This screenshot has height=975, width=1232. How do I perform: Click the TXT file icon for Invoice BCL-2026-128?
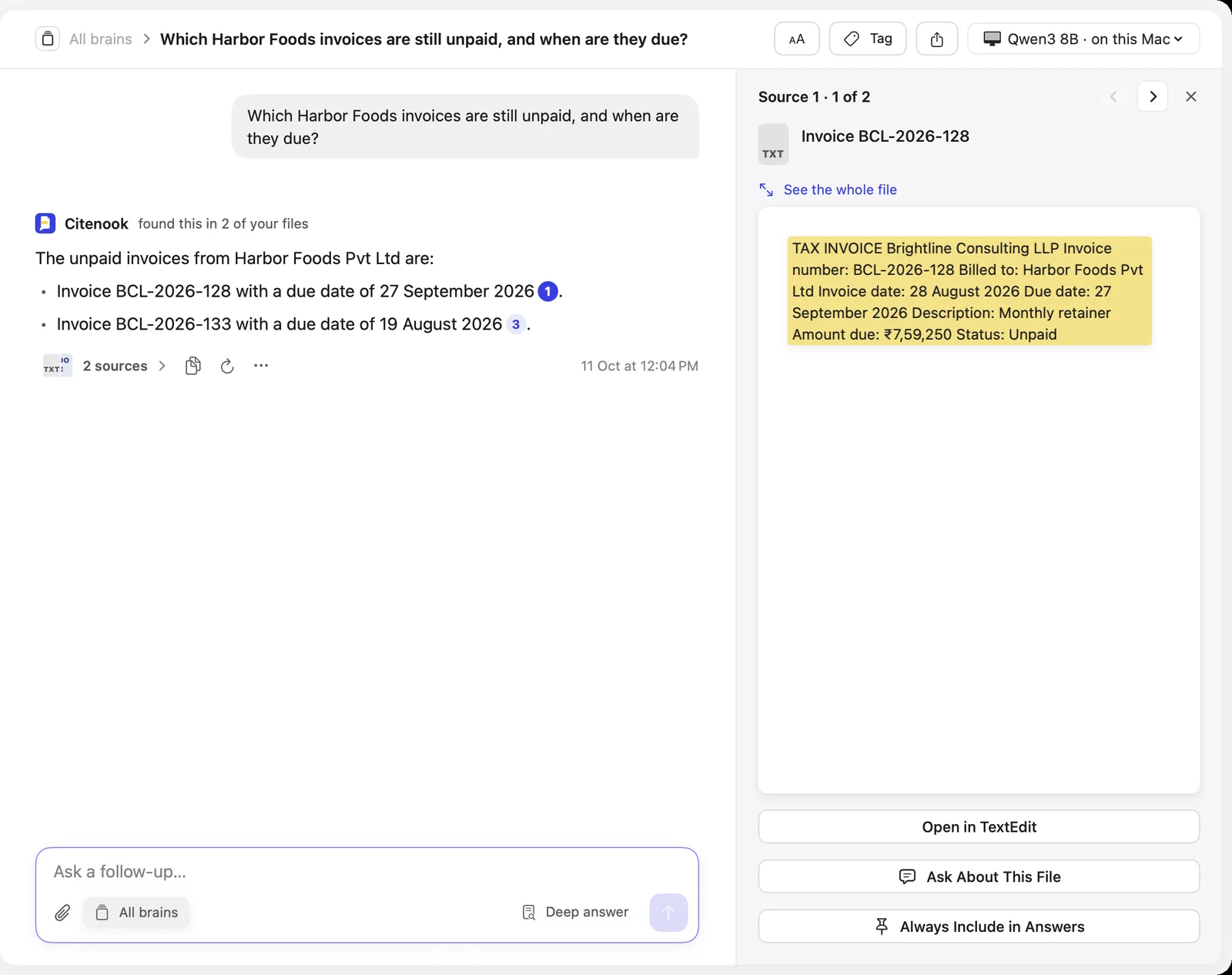[x=774, y=144]
